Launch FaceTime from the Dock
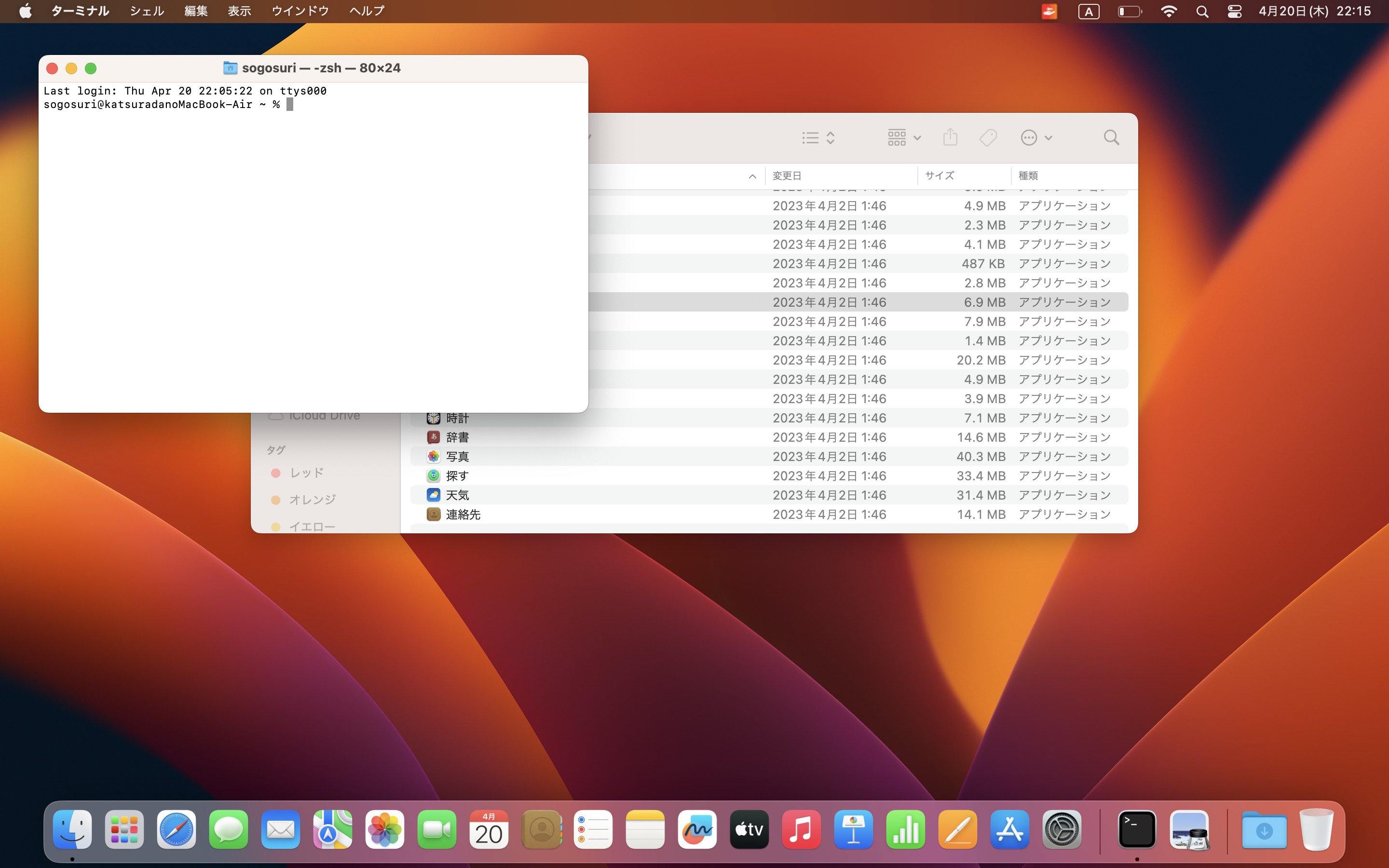Viewport: 1389px width, 868px height. (437, 829)
